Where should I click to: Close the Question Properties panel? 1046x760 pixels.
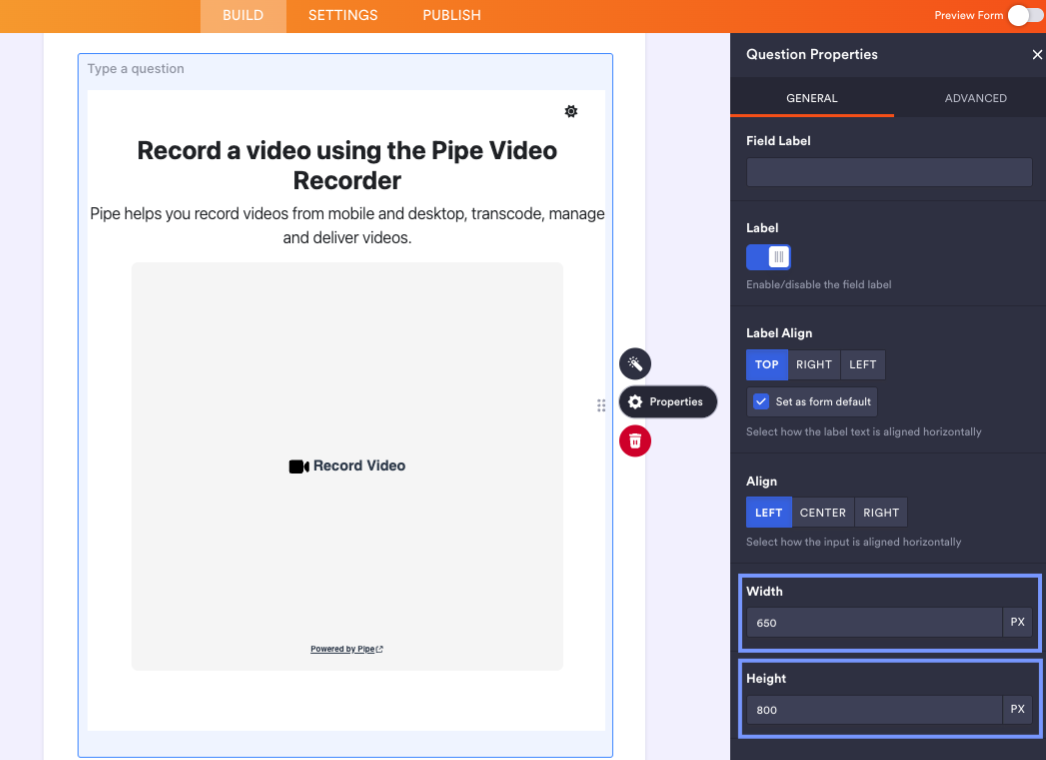(x=1037, y=55)
